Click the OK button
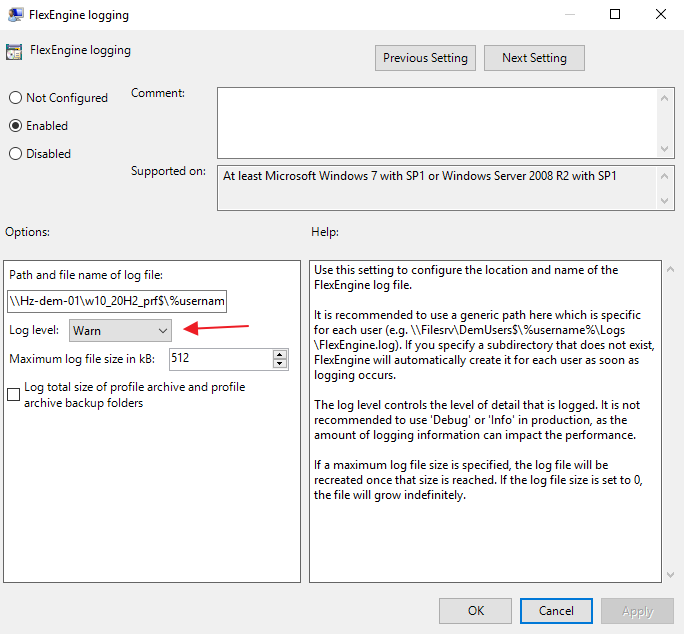684x634 pixels. pos(476,610)
